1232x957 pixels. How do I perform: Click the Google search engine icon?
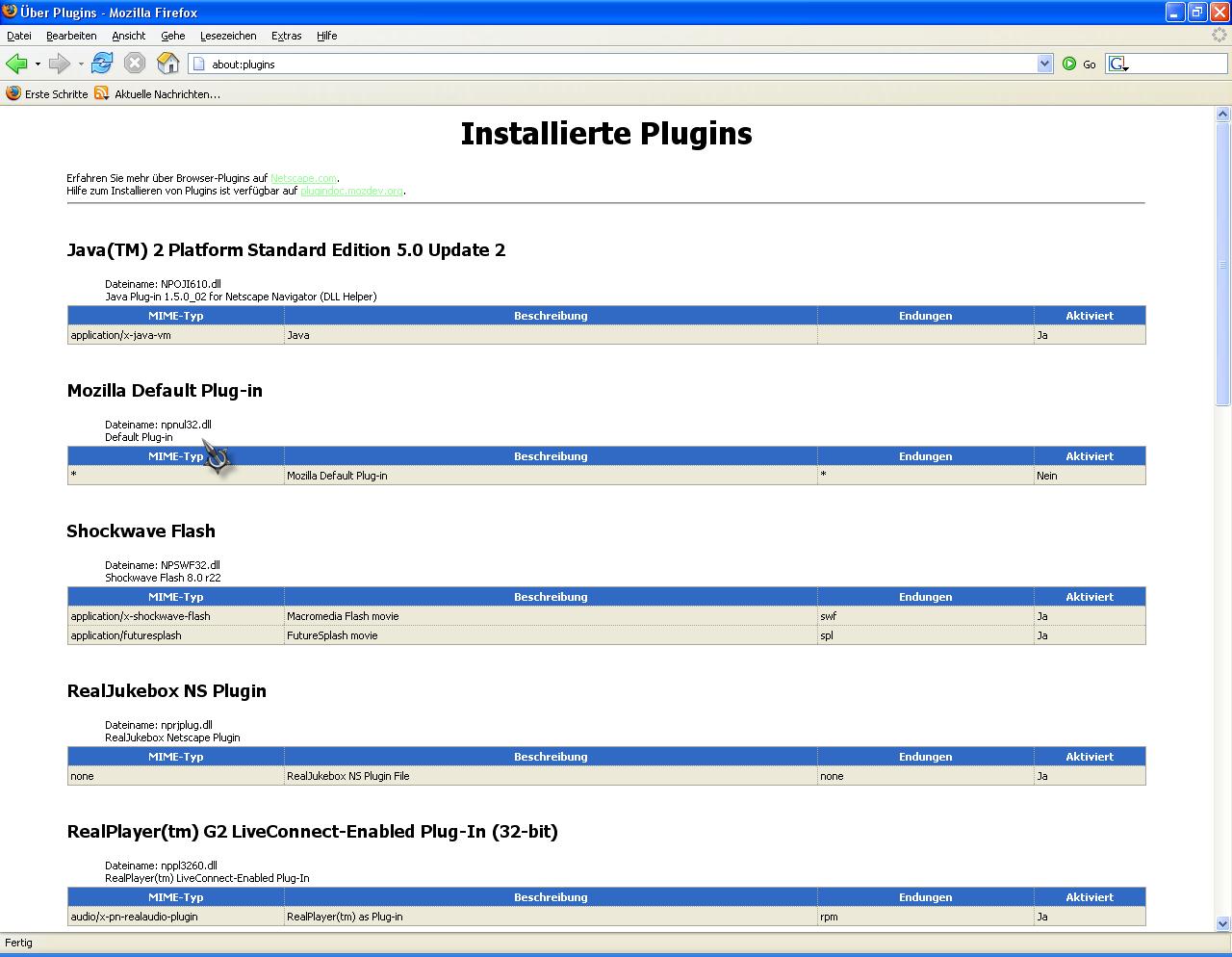point(1117,65)
